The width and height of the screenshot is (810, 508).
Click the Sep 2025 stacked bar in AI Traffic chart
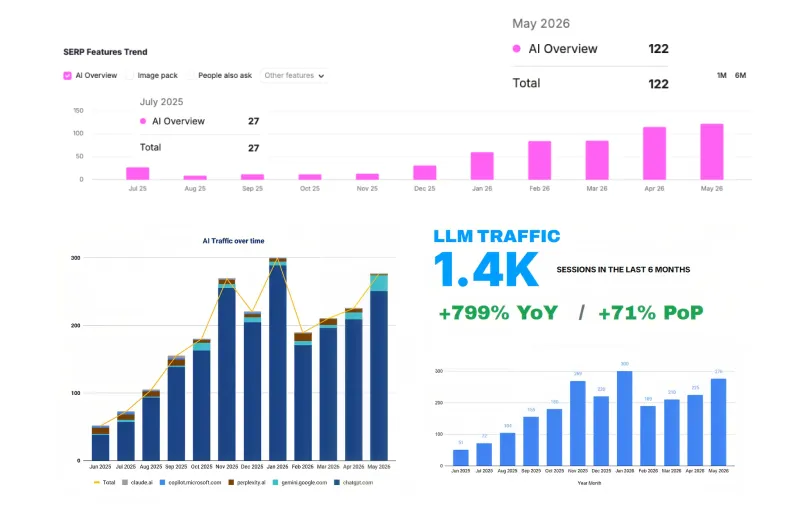[176, 408]
